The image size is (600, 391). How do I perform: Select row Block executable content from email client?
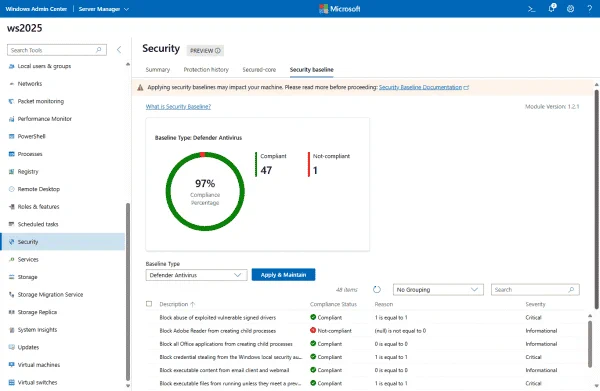(365, 370)
